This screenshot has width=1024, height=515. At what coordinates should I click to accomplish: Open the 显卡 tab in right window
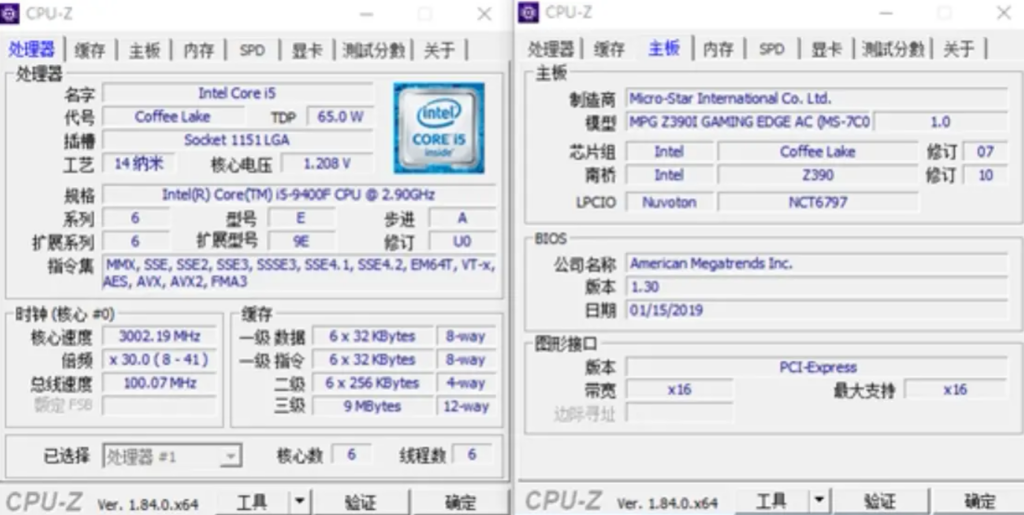[826, 49]
